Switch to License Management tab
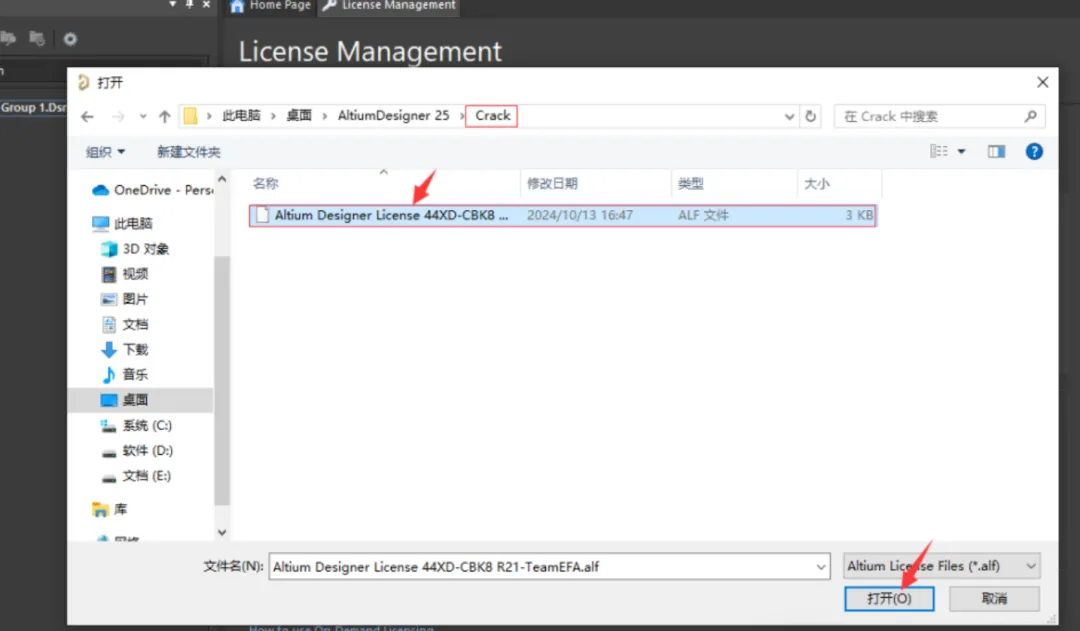This screenshot has width=1080, height=631. [389, 6]
